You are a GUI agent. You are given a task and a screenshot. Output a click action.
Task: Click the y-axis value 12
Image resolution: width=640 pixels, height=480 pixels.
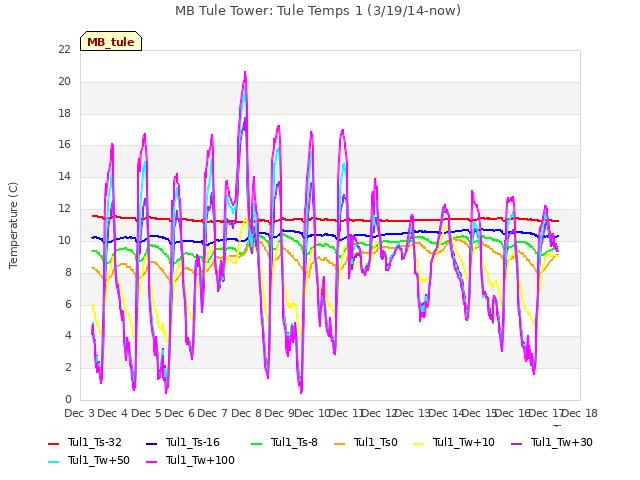[64, 208]
